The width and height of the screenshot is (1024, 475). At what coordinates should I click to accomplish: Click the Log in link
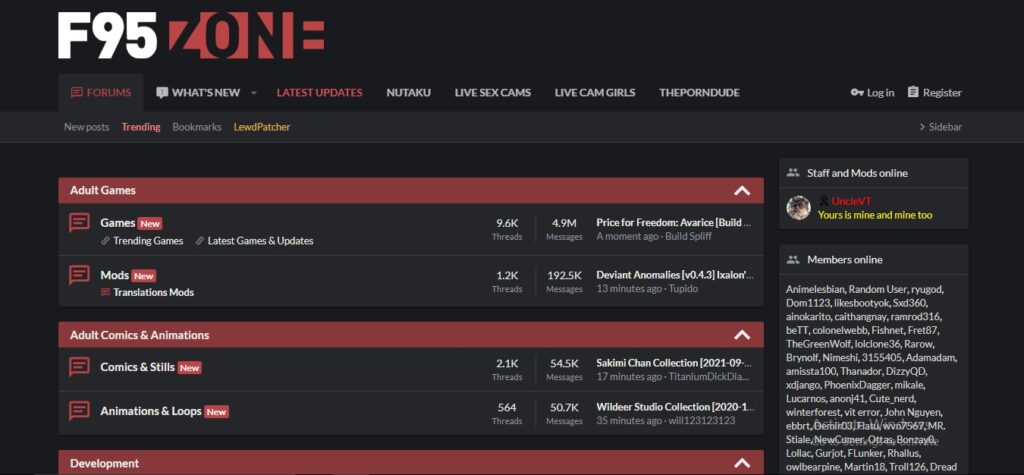pyautogui.click(x=880, y=93)
